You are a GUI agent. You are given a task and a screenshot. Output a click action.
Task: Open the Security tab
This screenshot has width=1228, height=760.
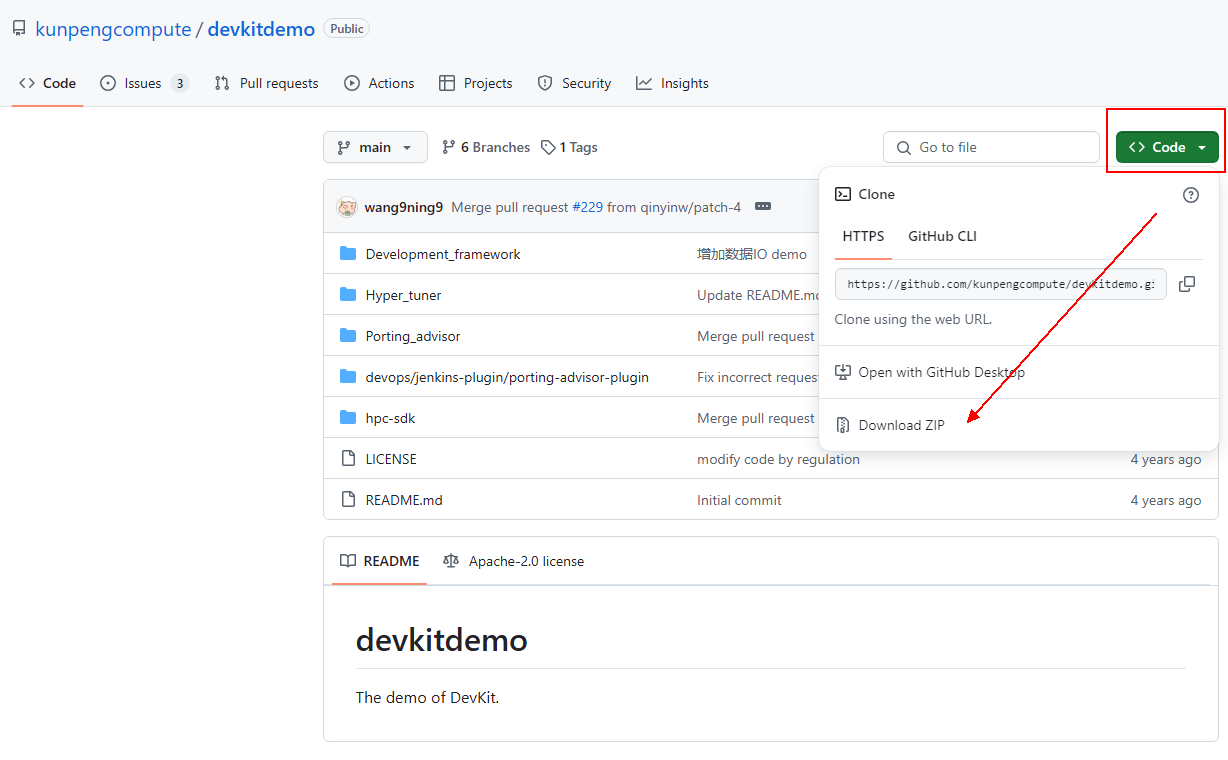[574, 83]
